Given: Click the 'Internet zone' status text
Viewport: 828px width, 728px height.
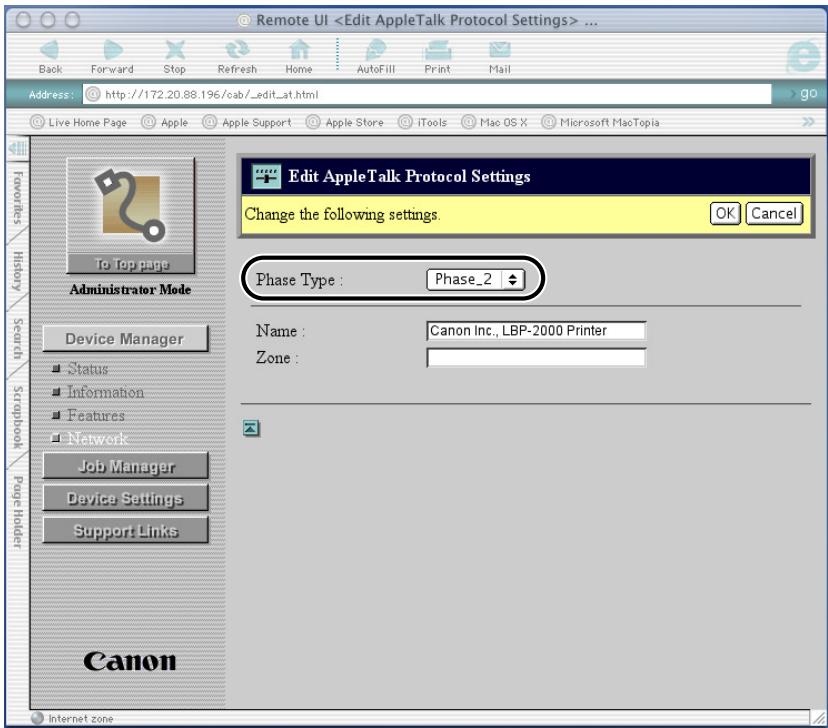Looking at the screenshot, I should point(81,718).
